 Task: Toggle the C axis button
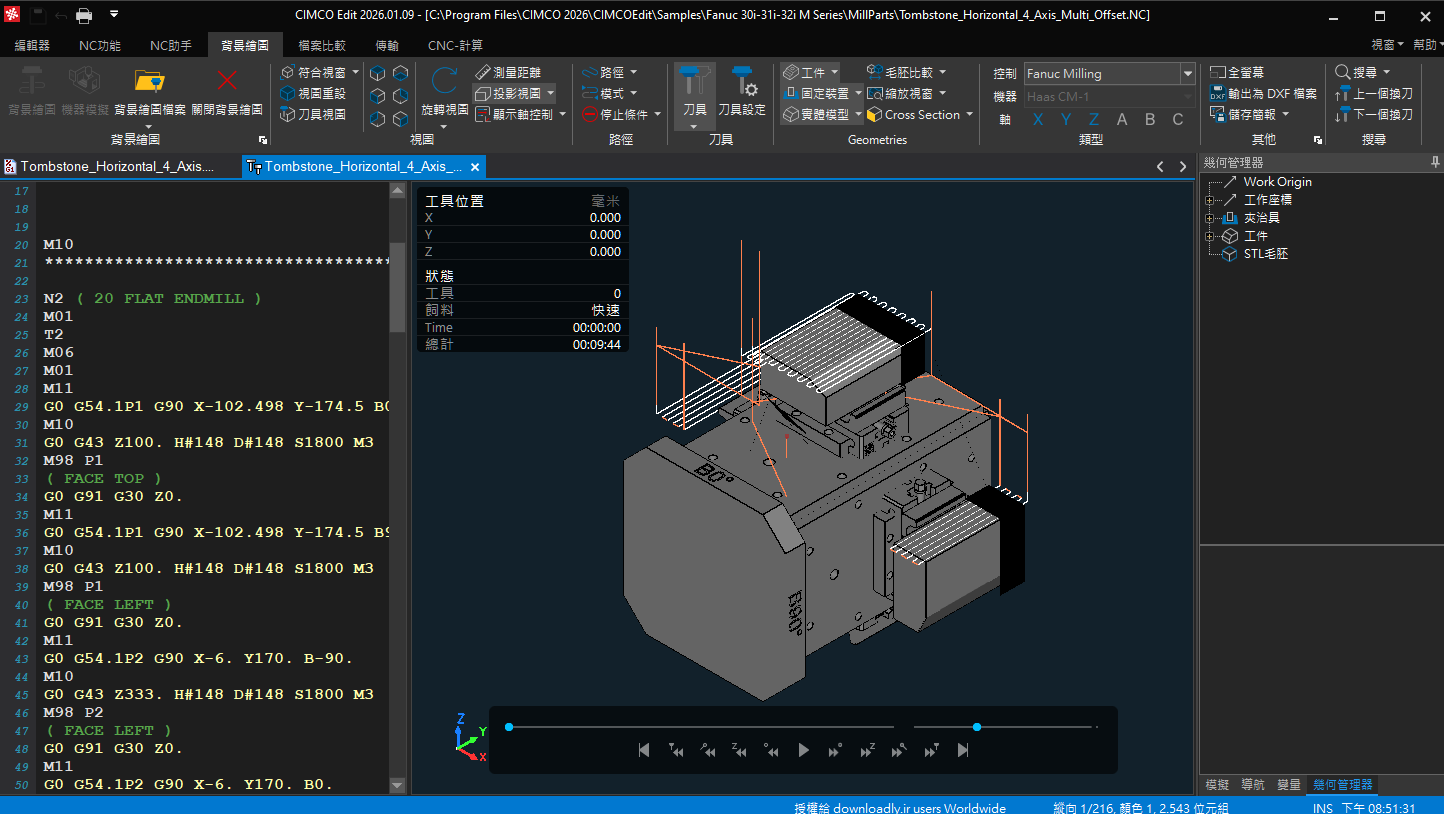(1178, 119)
